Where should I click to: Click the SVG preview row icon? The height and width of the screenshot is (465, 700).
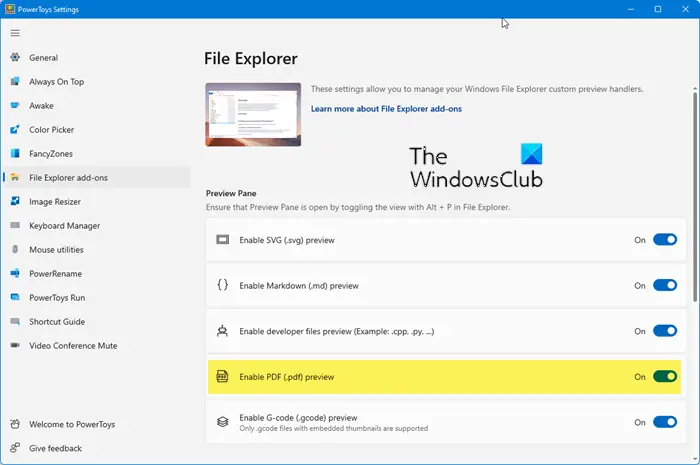click(223, 240)
